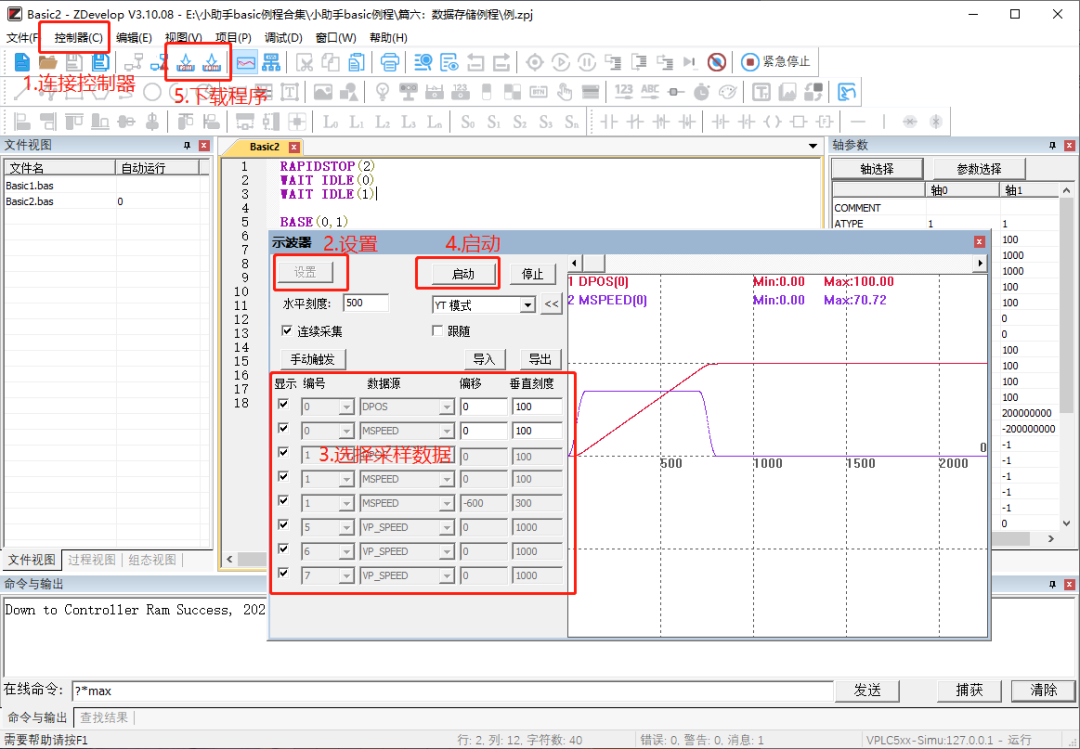This screenshot has height=749, width=1080.
Task: Click the Open folder toolbar icon
Action: coord(48,63)
